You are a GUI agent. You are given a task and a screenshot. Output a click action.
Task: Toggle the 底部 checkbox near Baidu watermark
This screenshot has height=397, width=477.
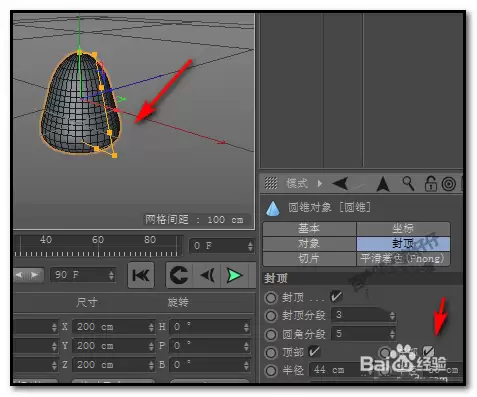[x=428, y=351]
